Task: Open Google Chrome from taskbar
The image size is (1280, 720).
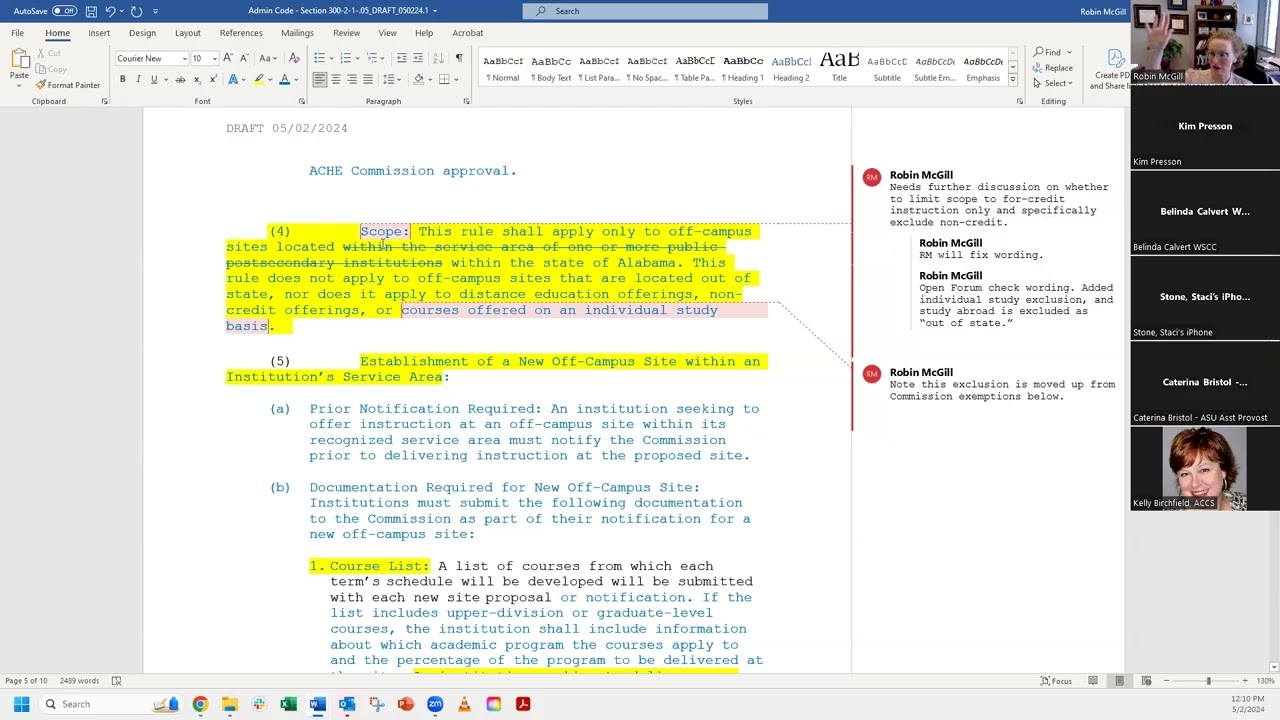Action: coord(200,704)
